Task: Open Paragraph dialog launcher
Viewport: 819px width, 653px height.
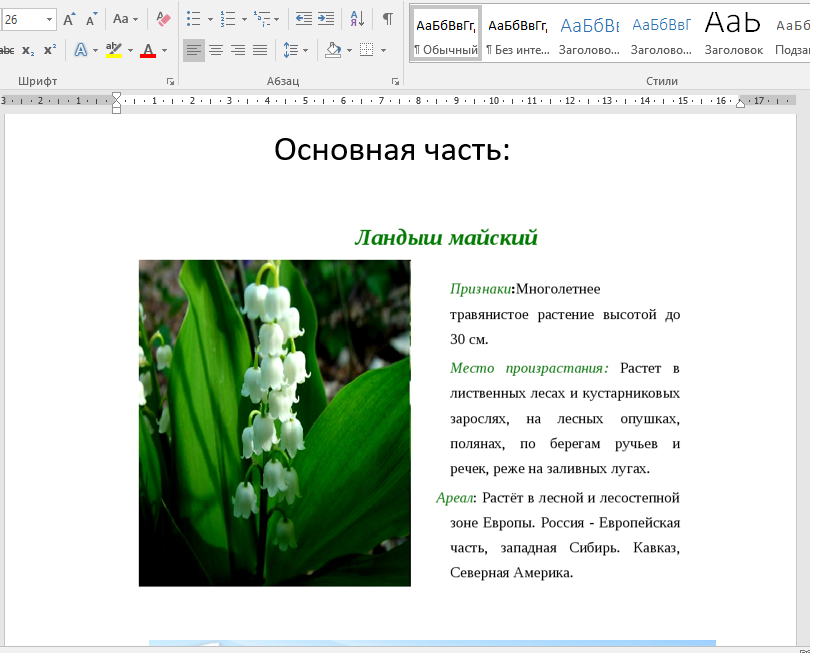Action: click(395, 81)
